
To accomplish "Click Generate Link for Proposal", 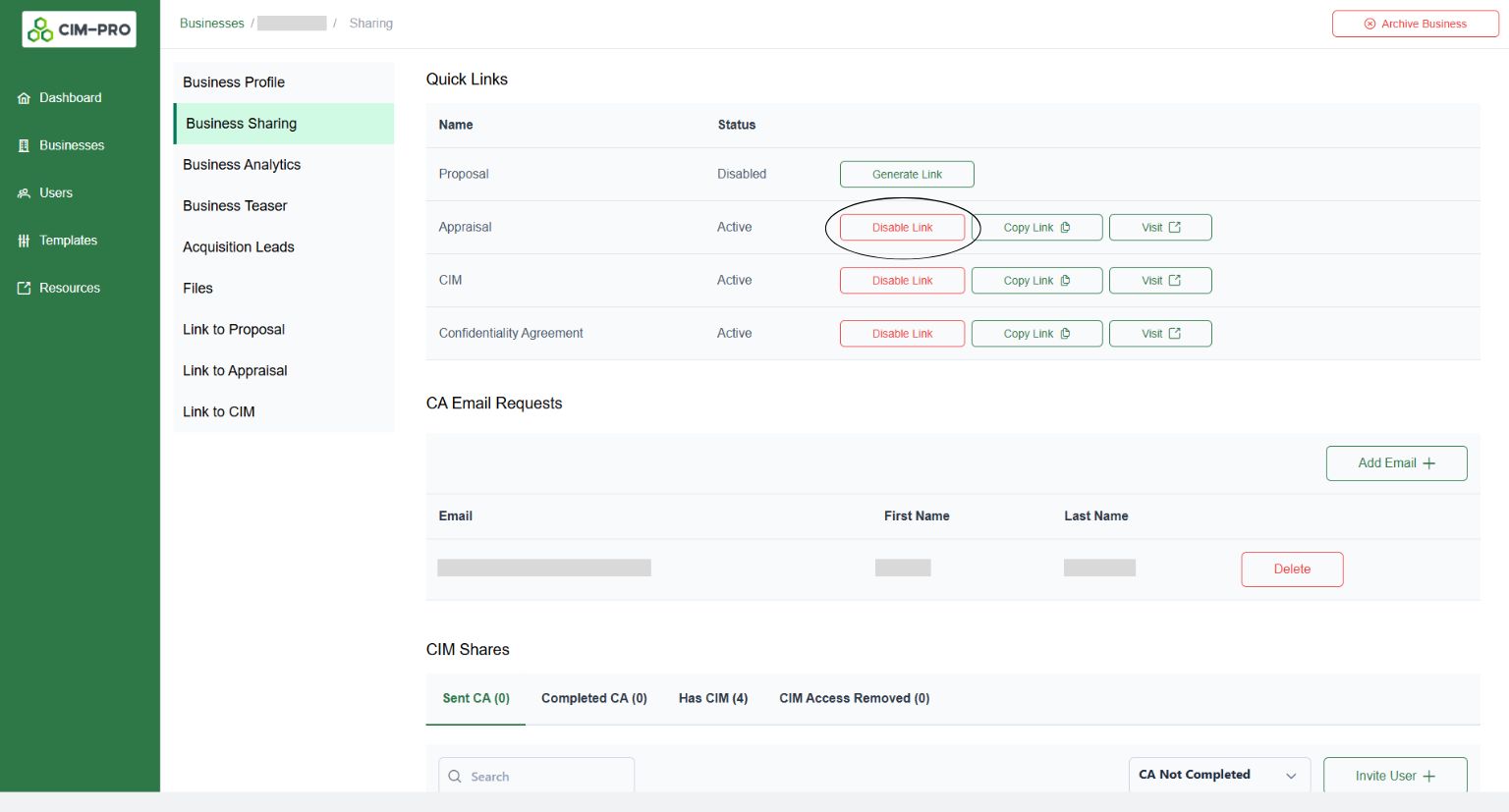I will tap(907, 174).
